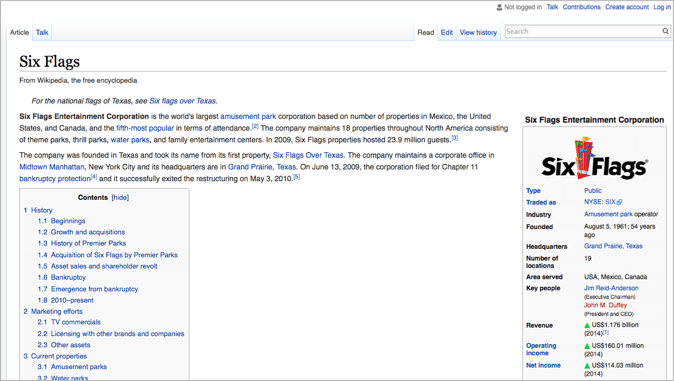The width and height of the screenshot is (674, 381).
Task: Jump to 1.8 2010–present section
Action: 65,300
